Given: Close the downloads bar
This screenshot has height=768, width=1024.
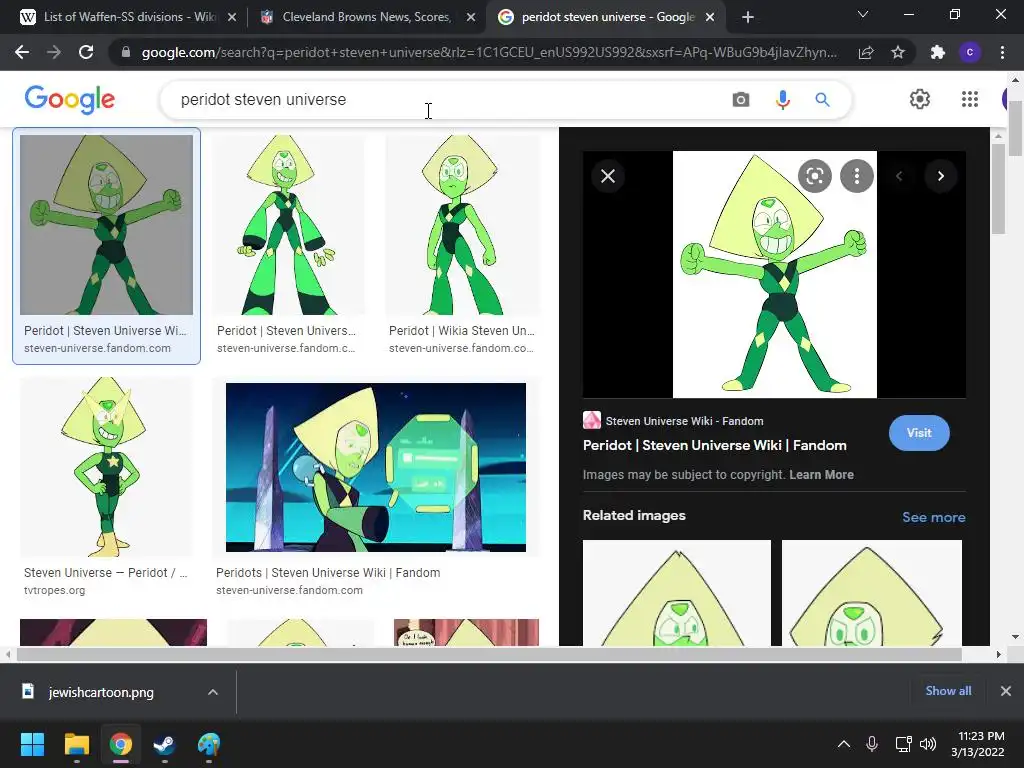Looking at the screenshot, I should click(1006, 691).
